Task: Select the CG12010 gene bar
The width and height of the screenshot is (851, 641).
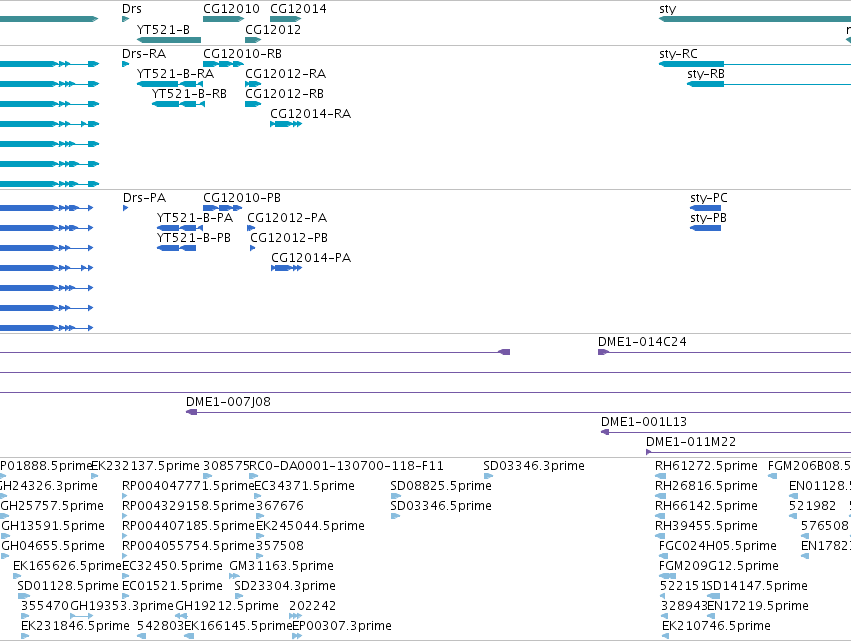Action: click(x=224, y=19)
